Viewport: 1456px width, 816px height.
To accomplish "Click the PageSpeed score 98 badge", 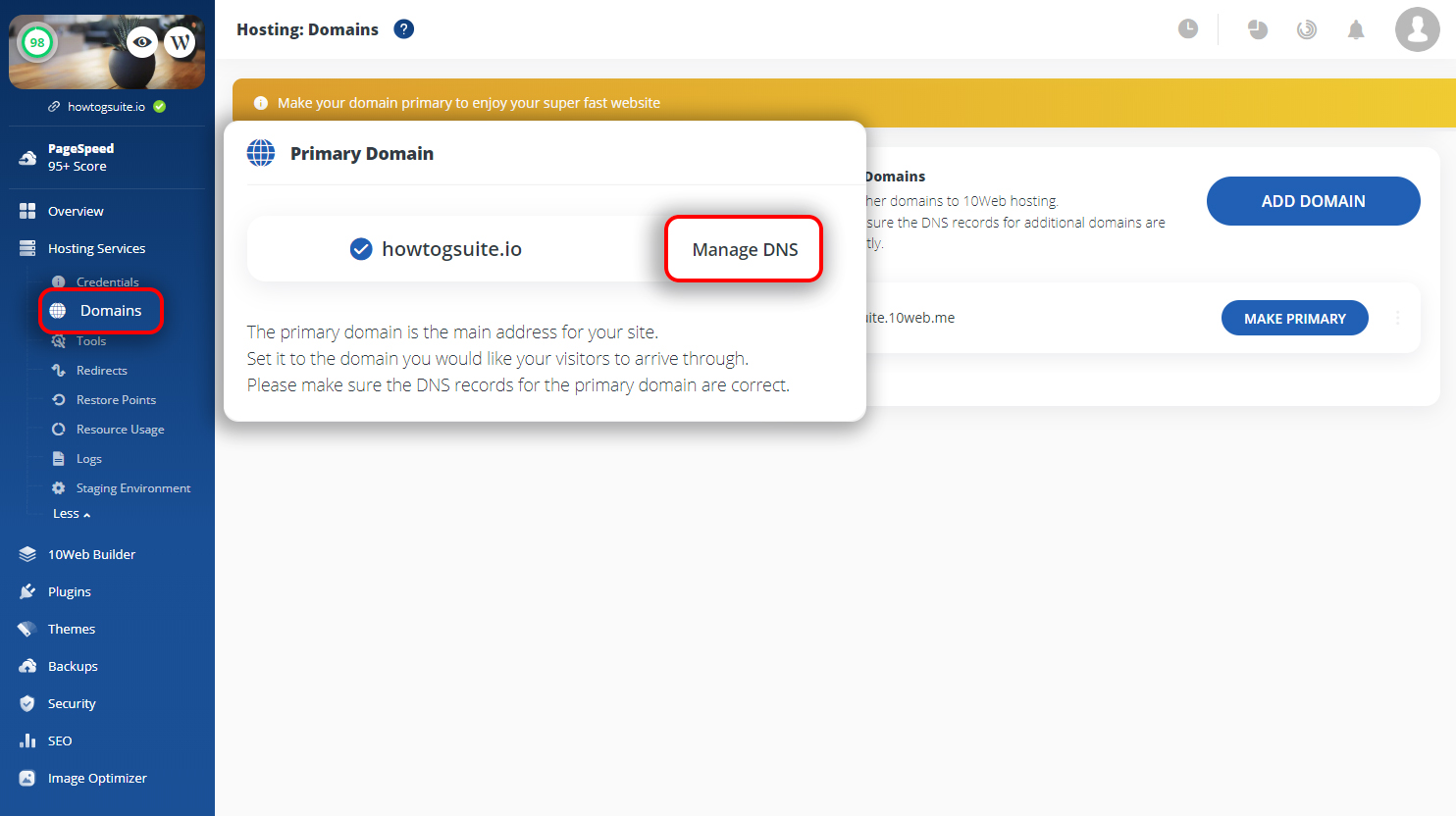I will click(x=37, y=42).
